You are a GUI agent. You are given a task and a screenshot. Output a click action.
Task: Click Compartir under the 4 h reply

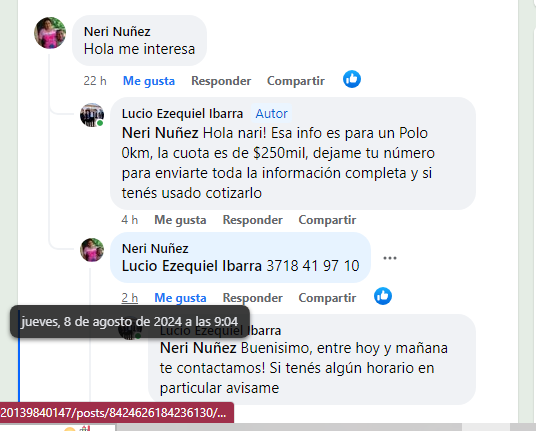[327, 220]
